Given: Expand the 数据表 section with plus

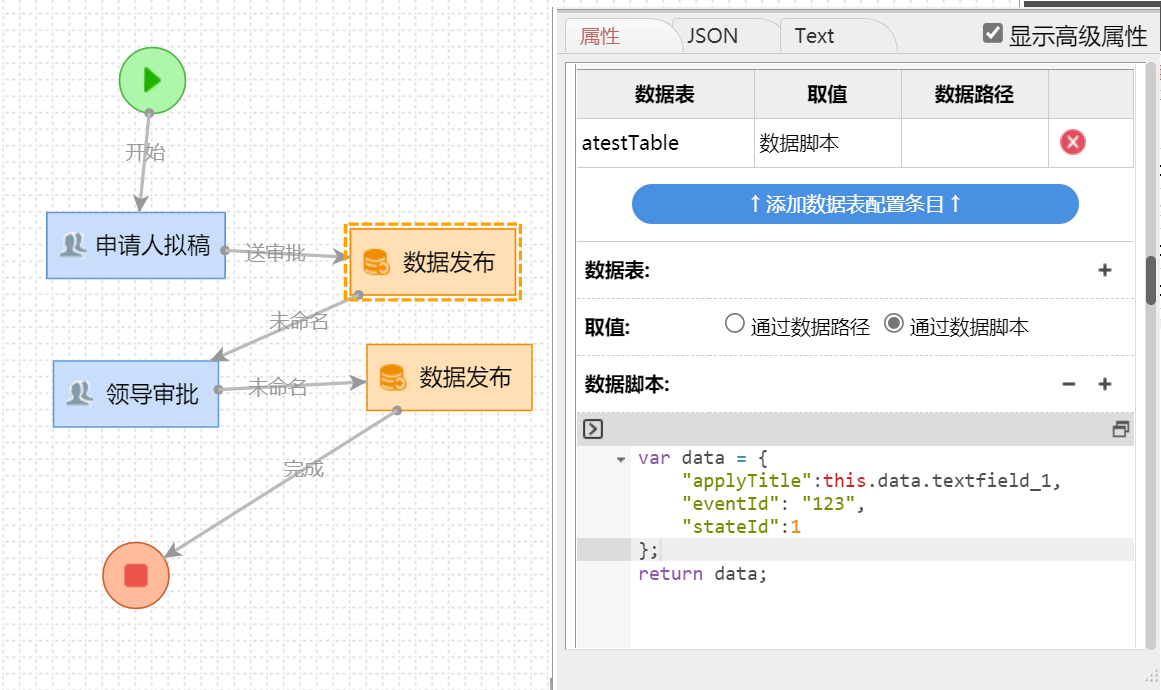Looking at the screenshot, I should point(1104,270).
